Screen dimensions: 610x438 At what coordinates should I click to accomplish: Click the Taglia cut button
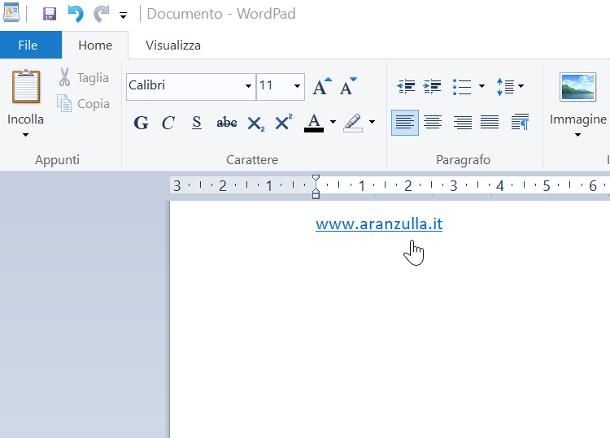pyautogui.click(x=83, y=77)
